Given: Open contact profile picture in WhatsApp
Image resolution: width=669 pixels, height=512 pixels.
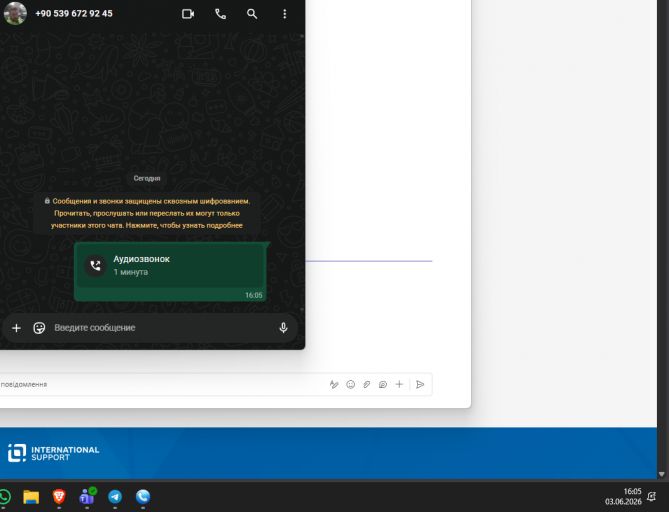Looking at the screenshot, I should (x=15, y=13).
